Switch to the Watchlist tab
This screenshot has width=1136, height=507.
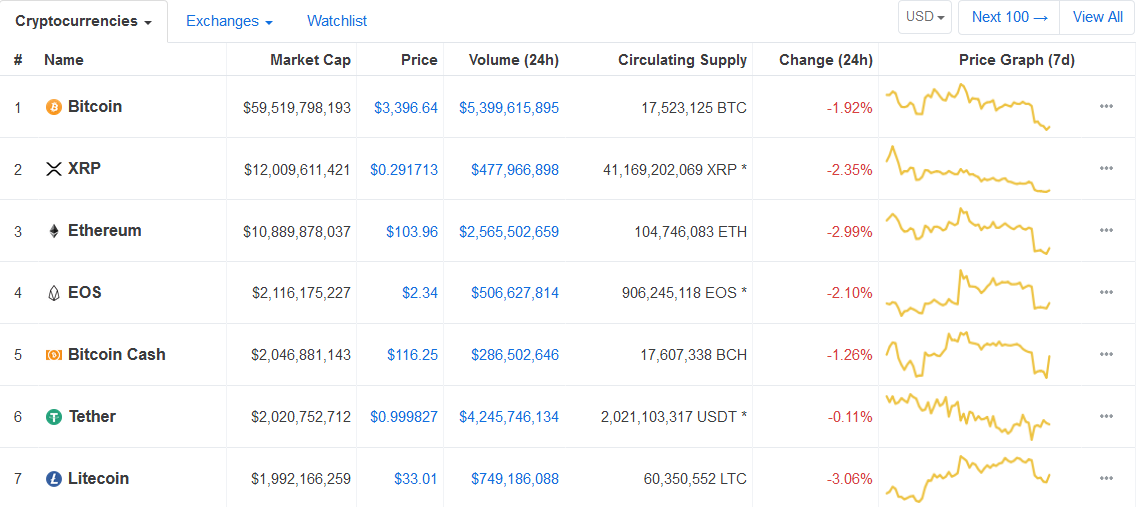[337, 21]
